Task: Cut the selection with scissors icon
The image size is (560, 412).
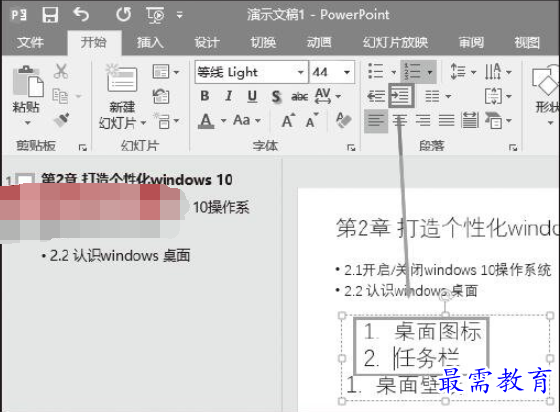Action: (x=61, y=71)
